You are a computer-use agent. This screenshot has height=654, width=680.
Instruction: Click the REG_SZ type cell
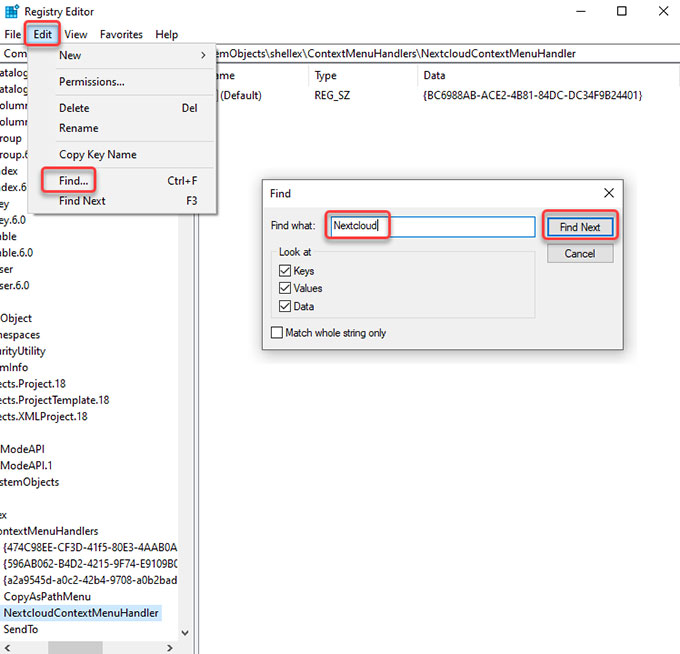point(332,95)
